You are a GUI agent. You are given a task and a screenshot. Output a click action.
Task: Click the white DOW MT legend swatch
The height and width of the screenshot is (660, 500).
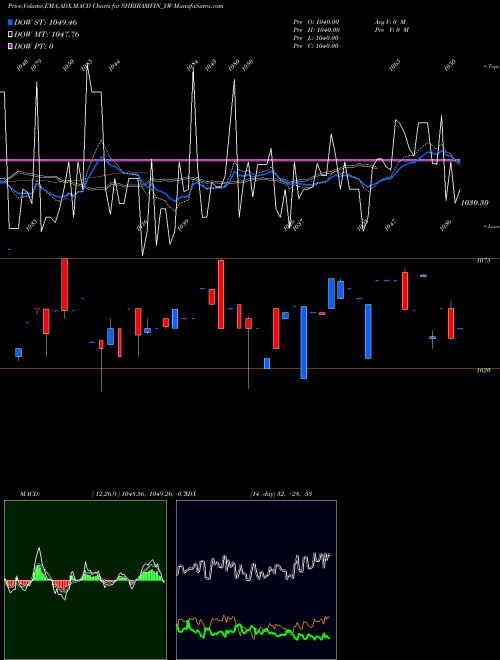[x=10, y=34]
